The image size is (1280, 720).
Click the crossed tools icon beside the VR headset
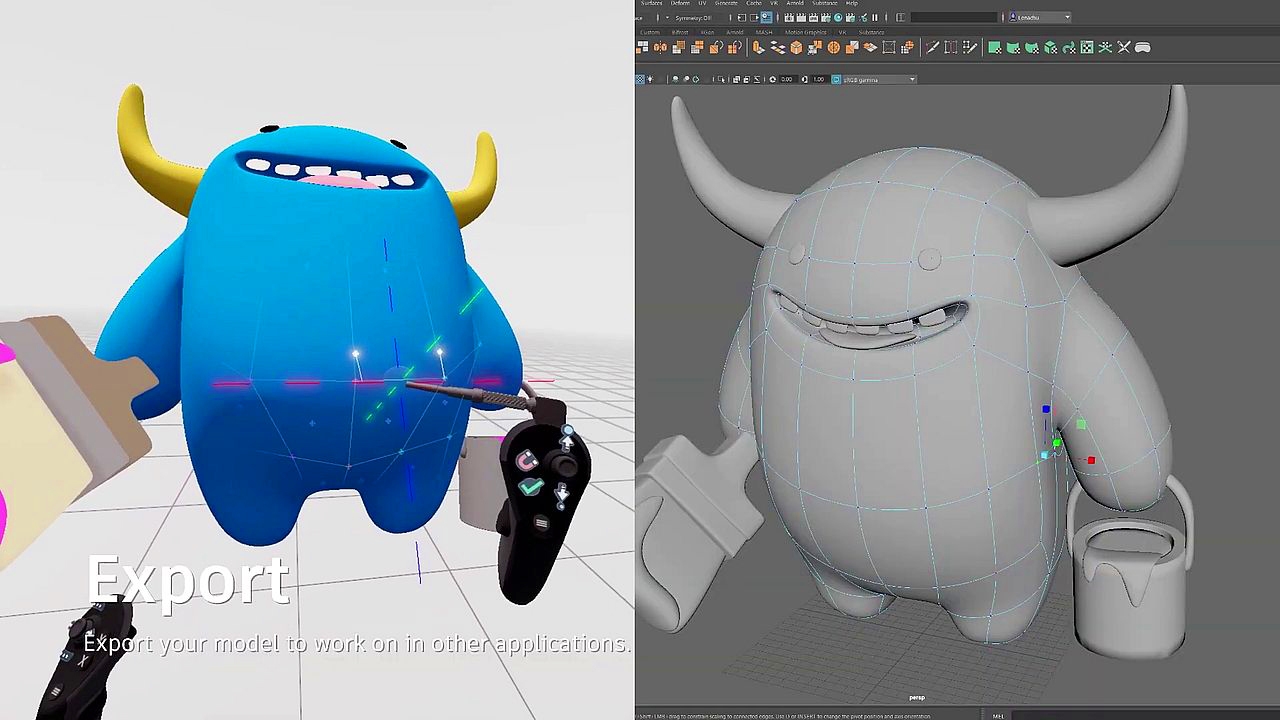click(1124, 47)
